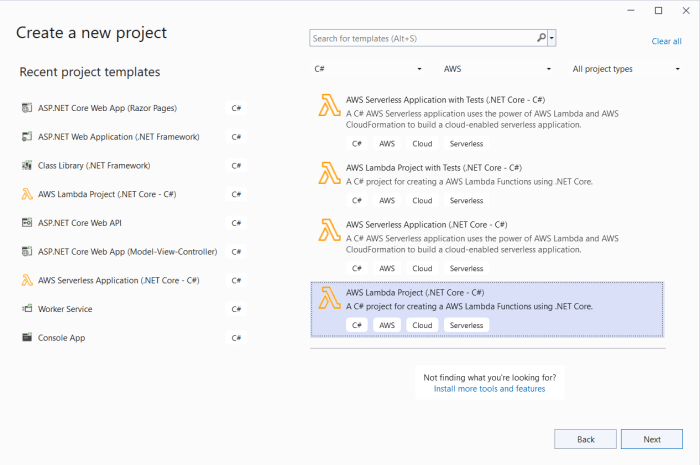Viewport: 700px width, 465px height.
Task: Click the C# badge next to ASP.NET Core Web API
Action: 236,223
